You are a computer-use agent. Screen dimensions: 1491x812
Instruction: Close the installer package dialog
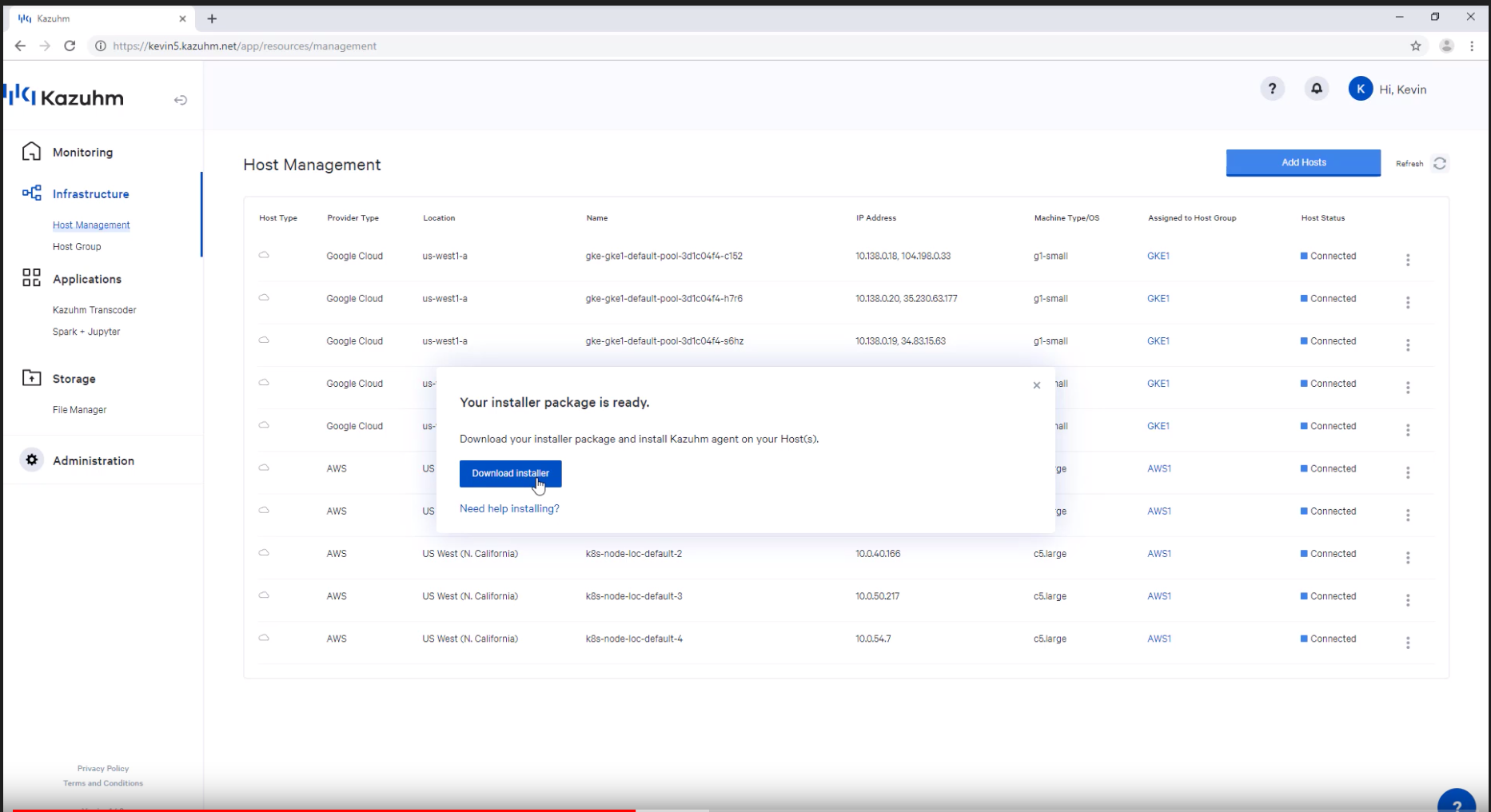[1036, 385]
